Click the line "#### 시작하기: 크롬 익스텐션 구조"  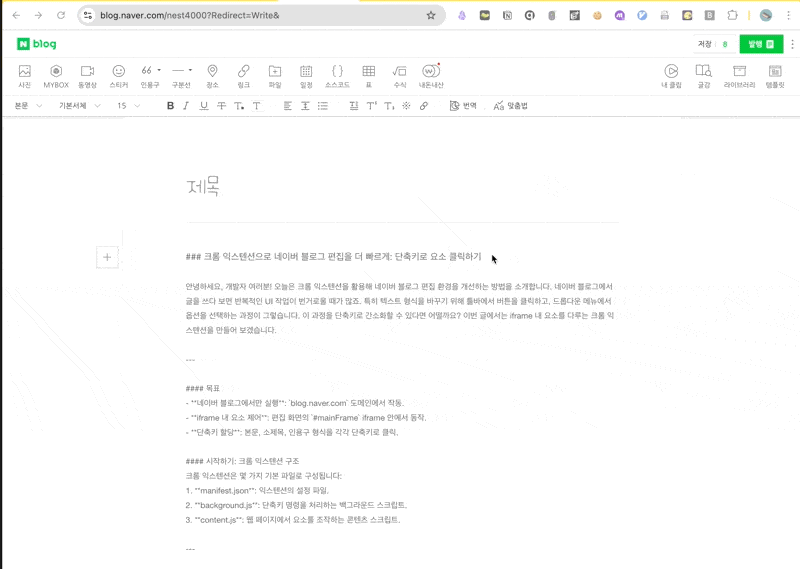point(242,461)
